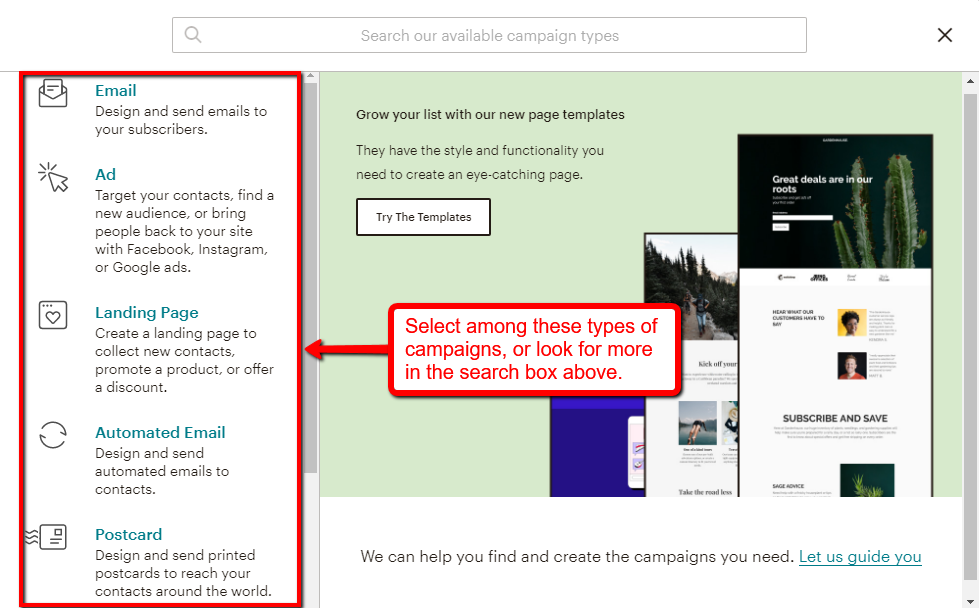Follow the Let us guide you link
The height and width of the screenshot is (608, 979).
click(x=860, y=556)
